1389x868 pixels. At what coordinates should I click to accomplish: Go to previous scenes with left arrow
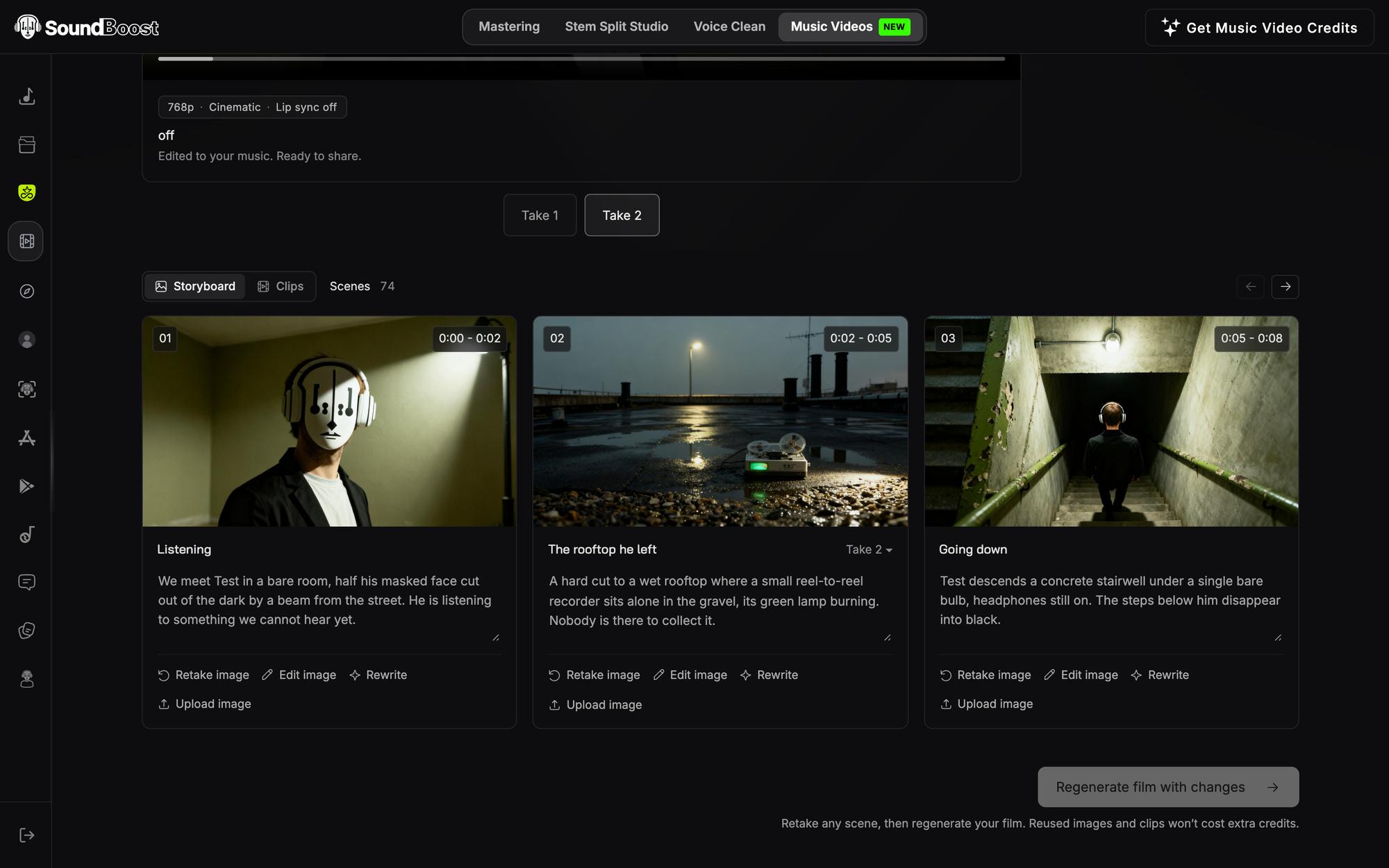tap(1250, 286)
